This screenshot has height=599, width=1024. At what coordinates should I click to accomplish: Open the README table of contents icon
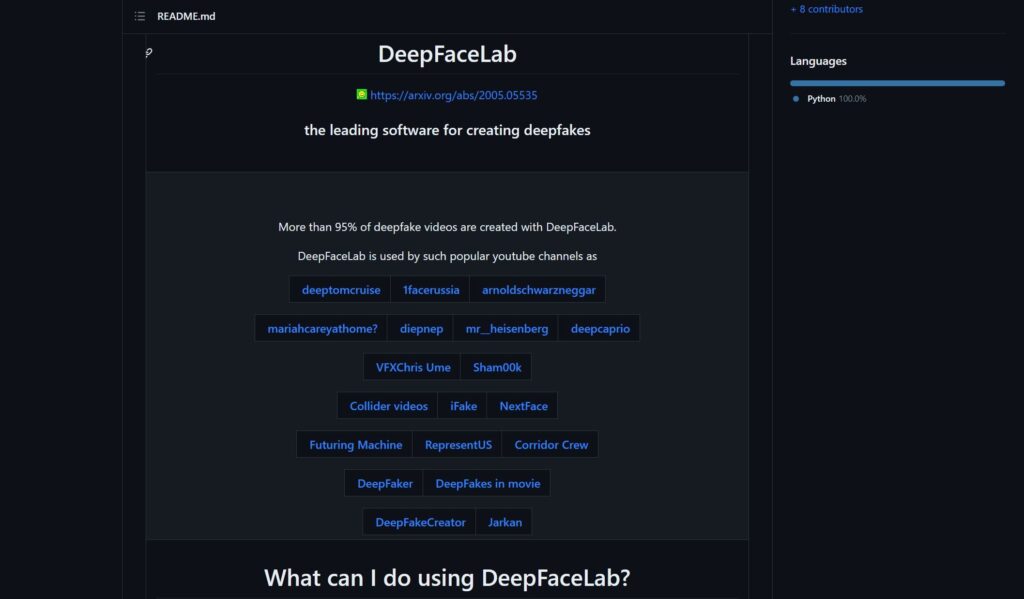140,16
